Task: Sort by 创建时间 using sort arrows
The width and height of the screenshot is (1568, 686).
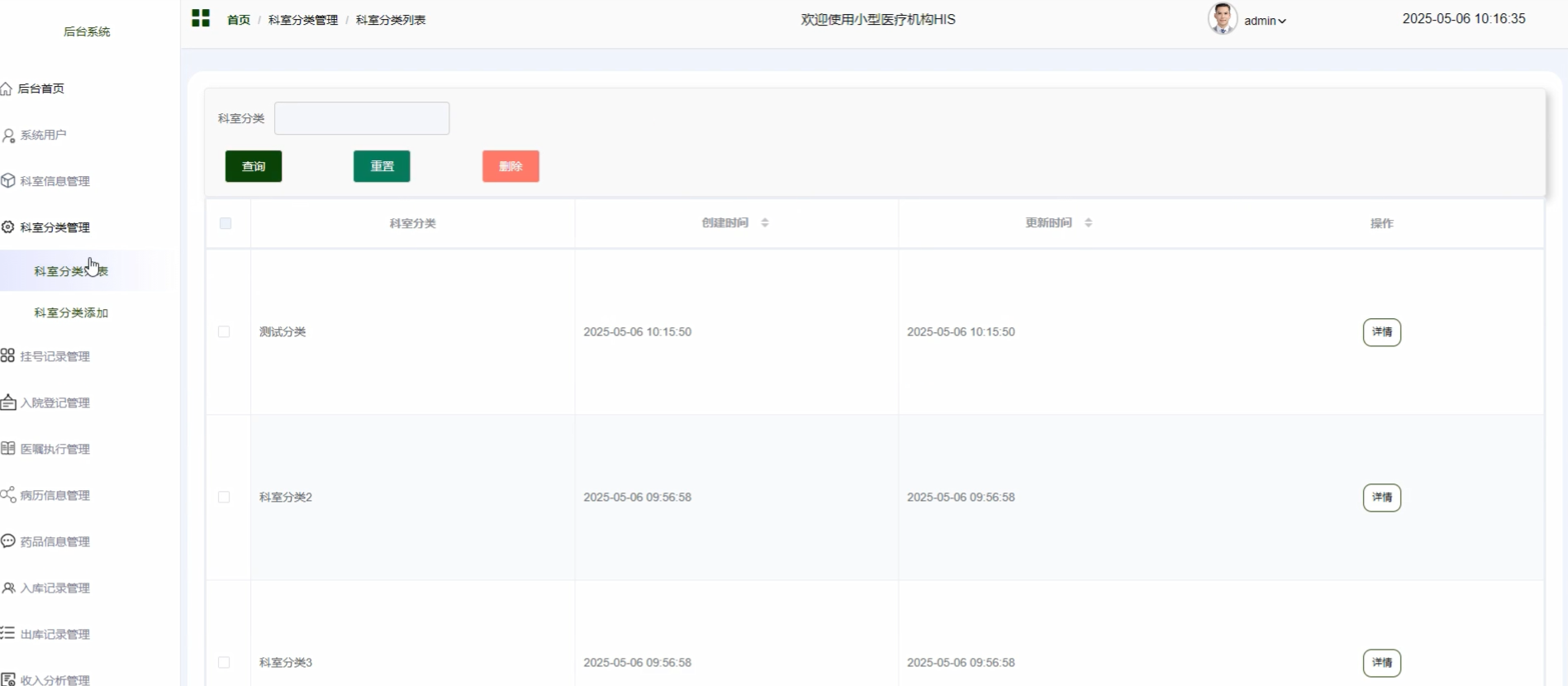Action: [765, 222]
